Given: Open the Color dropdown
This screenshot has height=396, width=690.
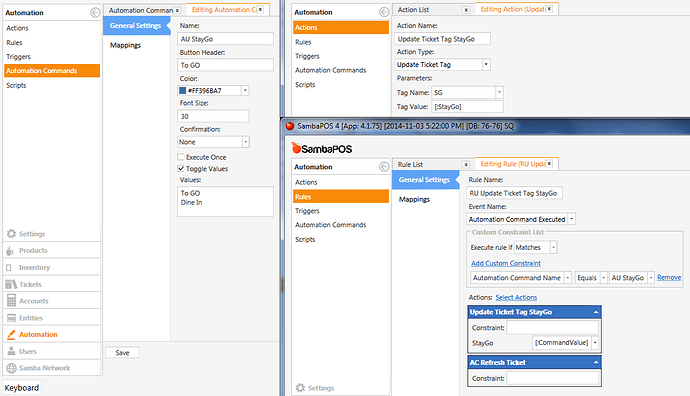Looking at the screenshot, I should pos(245,91).
